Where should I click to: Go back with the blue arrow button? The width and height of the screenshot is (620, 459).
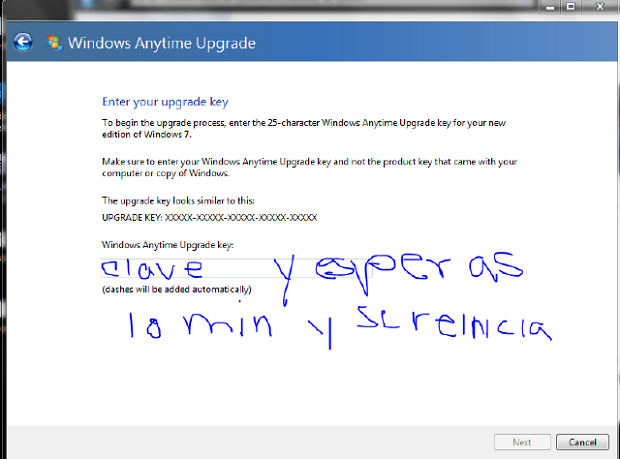pos(23,42)
